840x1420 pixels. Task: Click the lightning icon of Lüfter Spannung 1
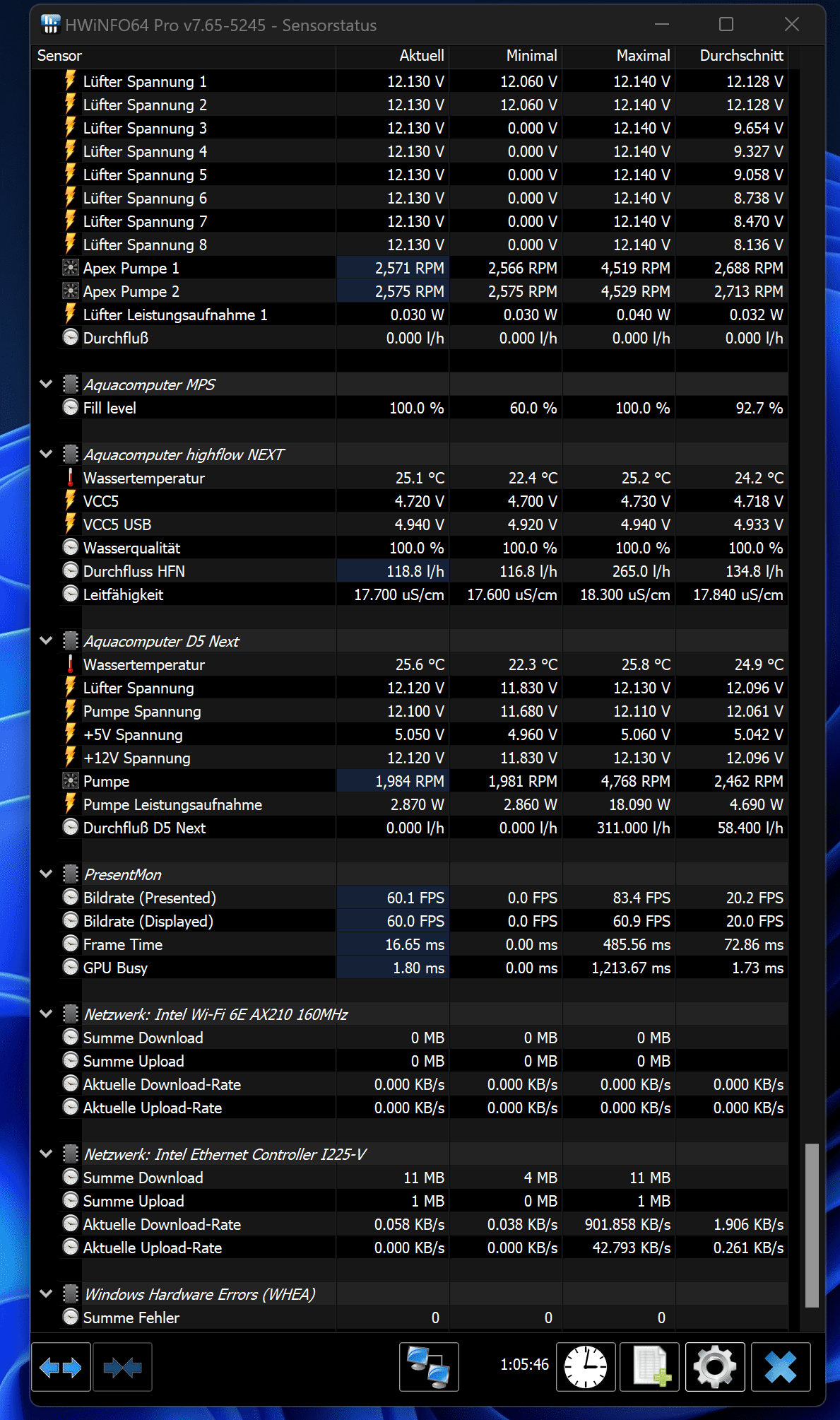pyautogui.click(x=71, y=81)
